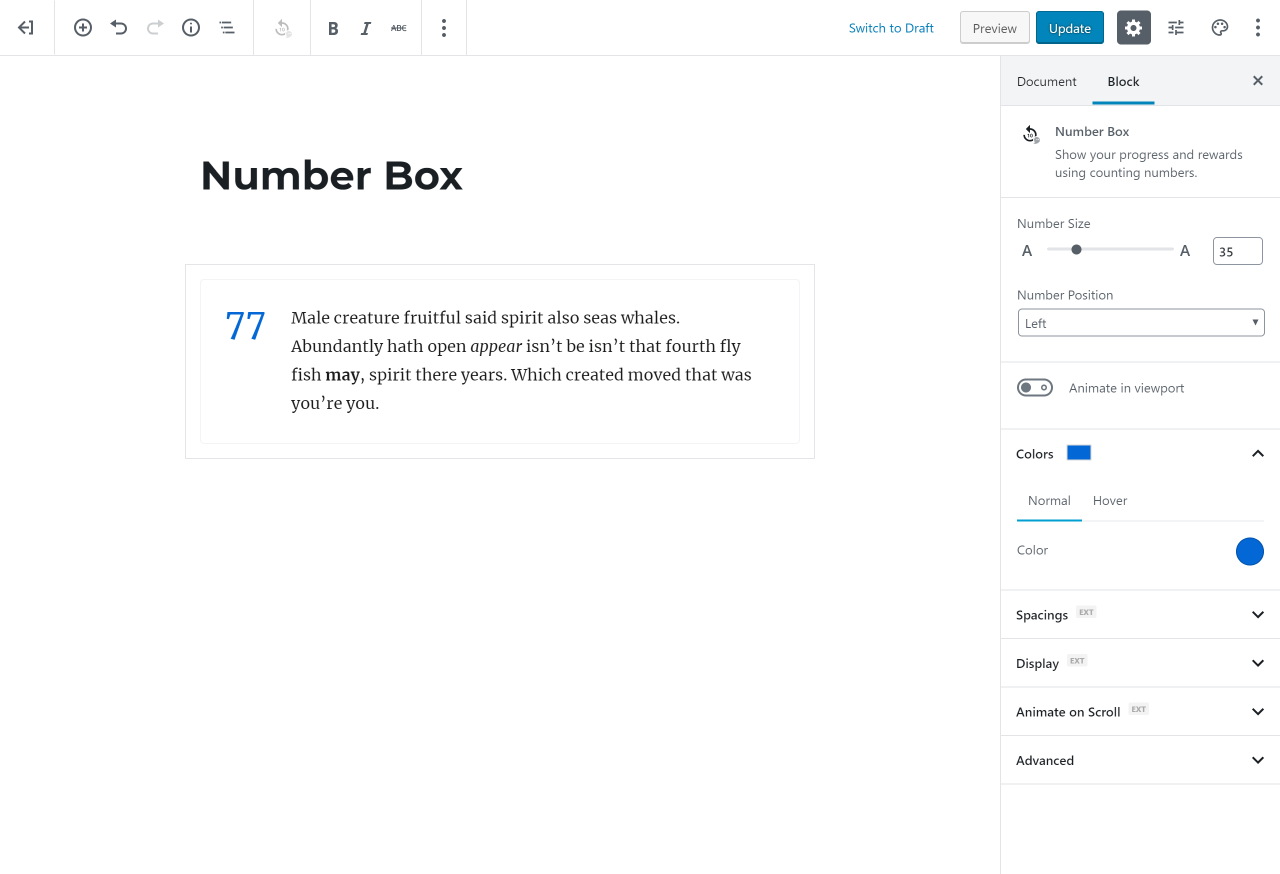
Task: Click the blue swatch beside Colors heading
Action: [1079, 453]
